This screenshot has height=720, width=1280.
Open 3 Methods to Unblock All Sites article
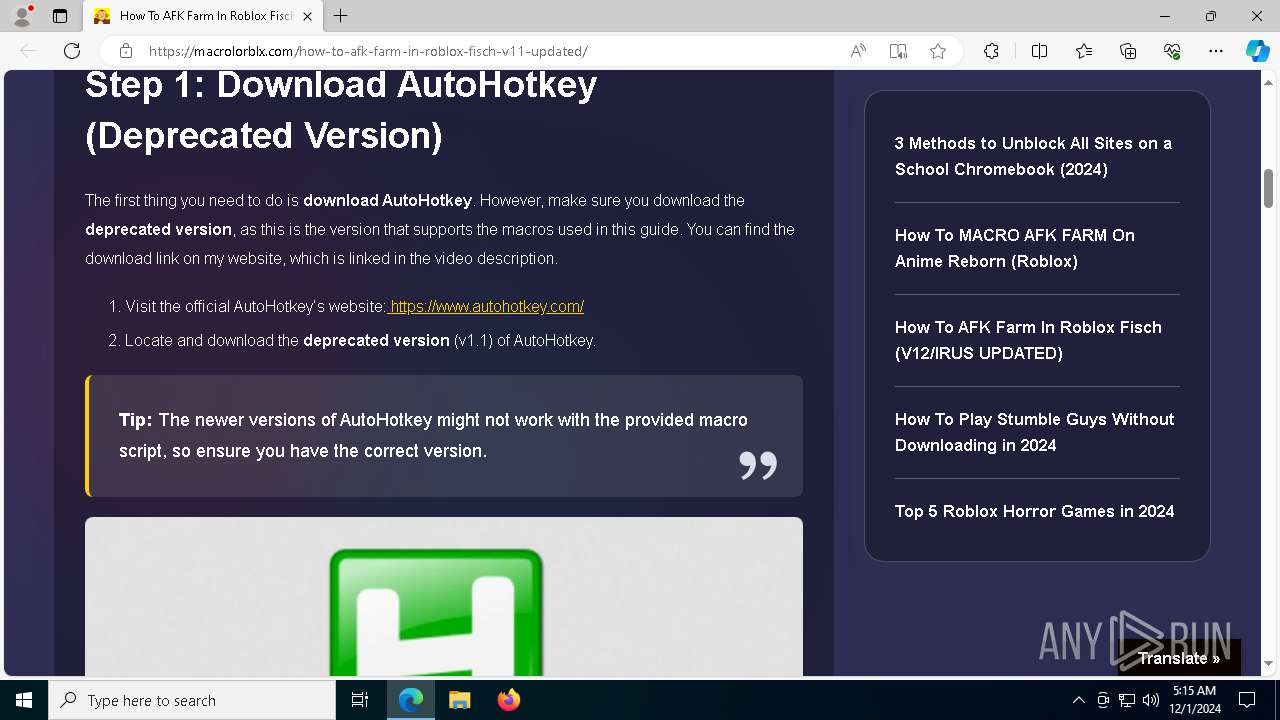(1033, 156)
